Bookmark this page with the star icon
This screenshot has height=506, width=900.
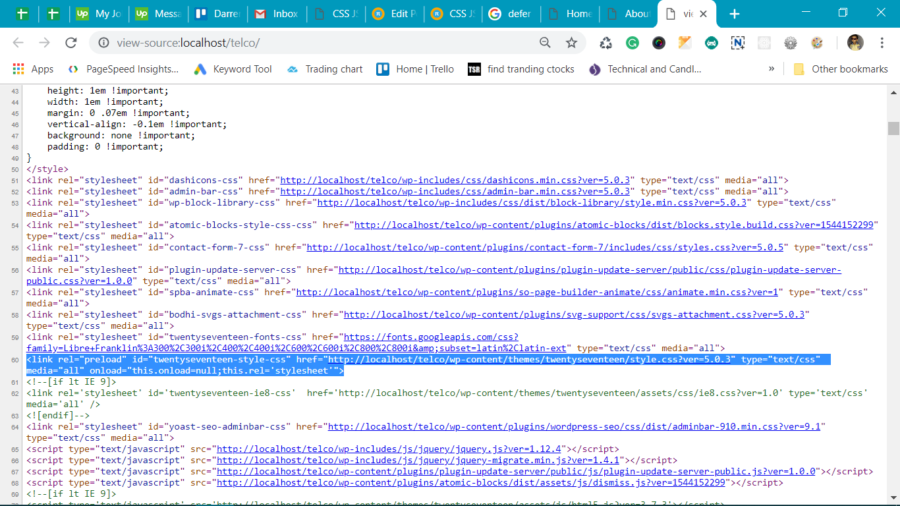point(572,43)
